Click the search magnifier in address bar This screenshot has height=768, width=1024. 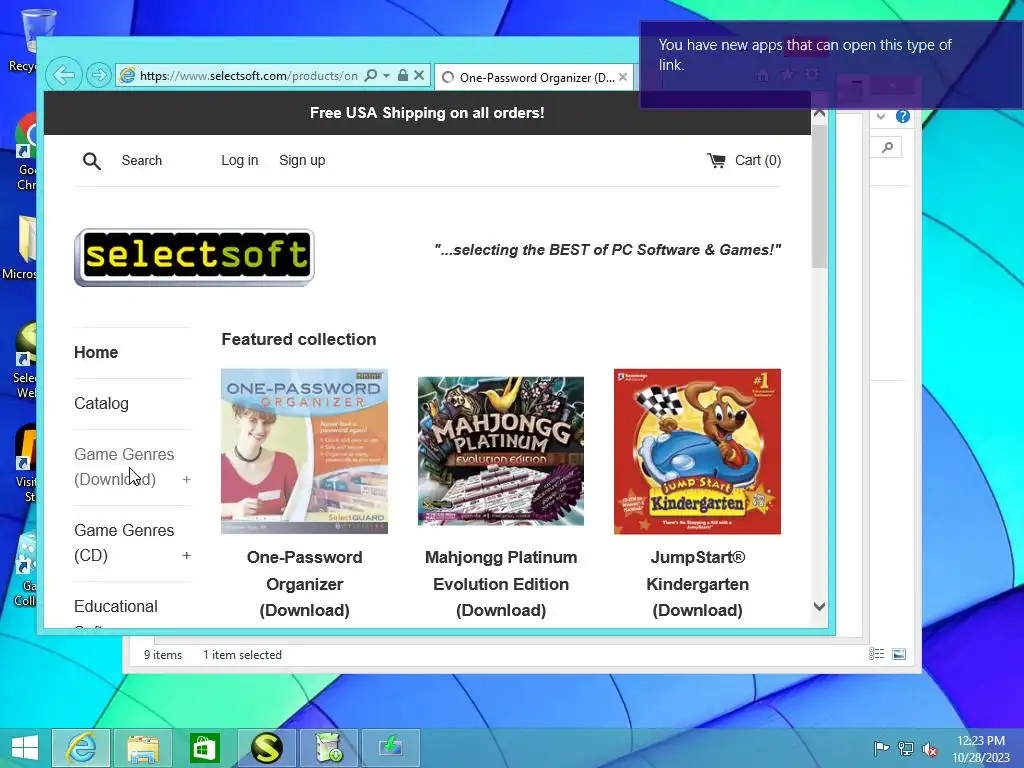[370, 75]
